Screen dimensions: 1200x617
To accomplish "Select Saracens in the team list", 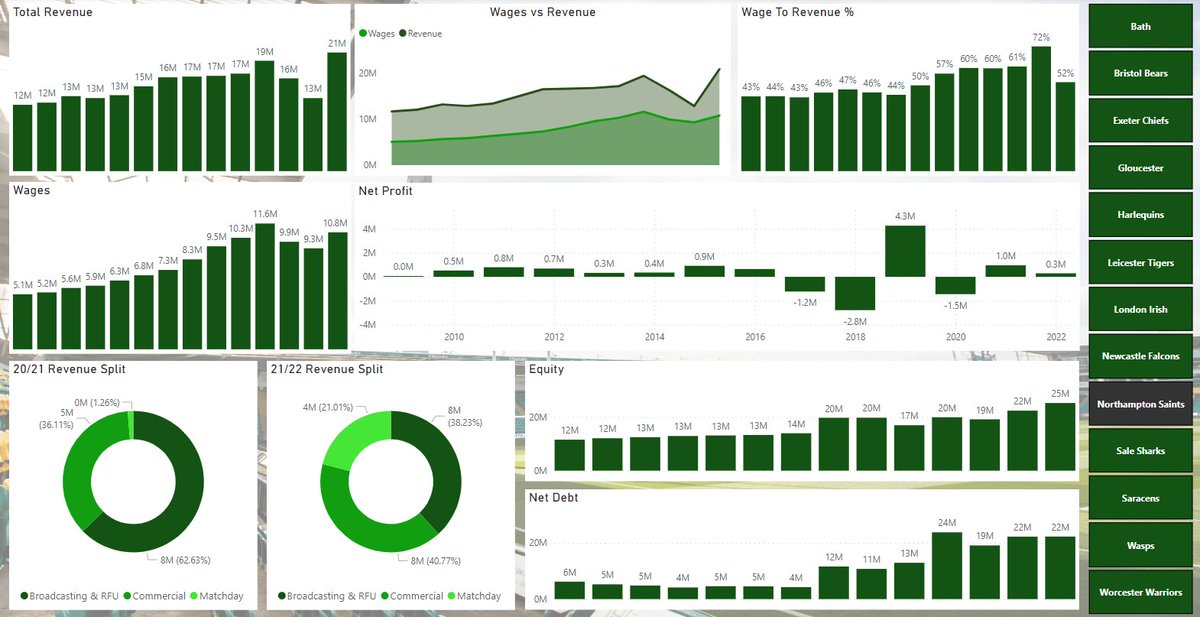I will pyautogui.click(x=1141, y=499).
